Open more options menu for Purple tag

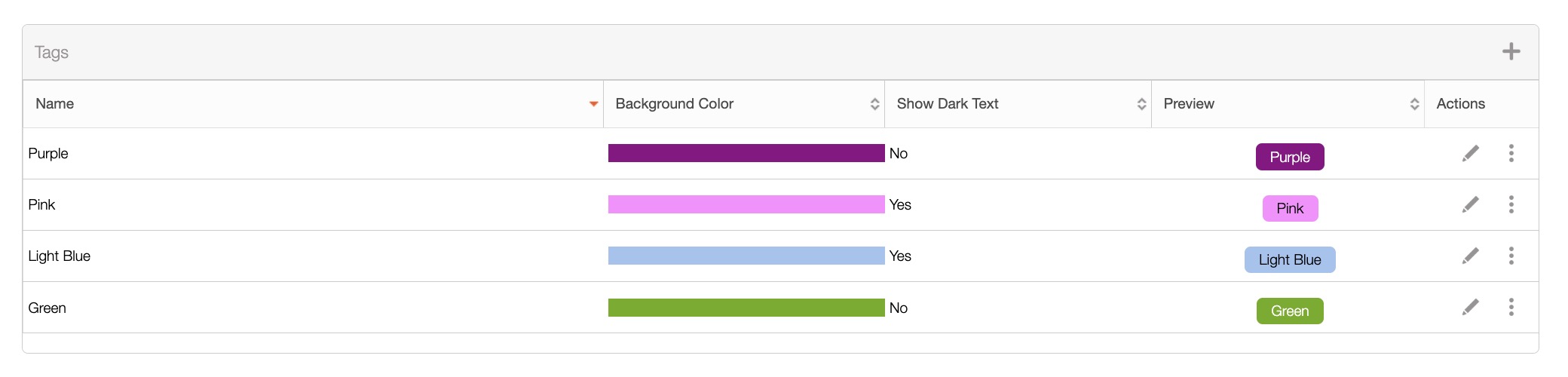pos(1511,154)
